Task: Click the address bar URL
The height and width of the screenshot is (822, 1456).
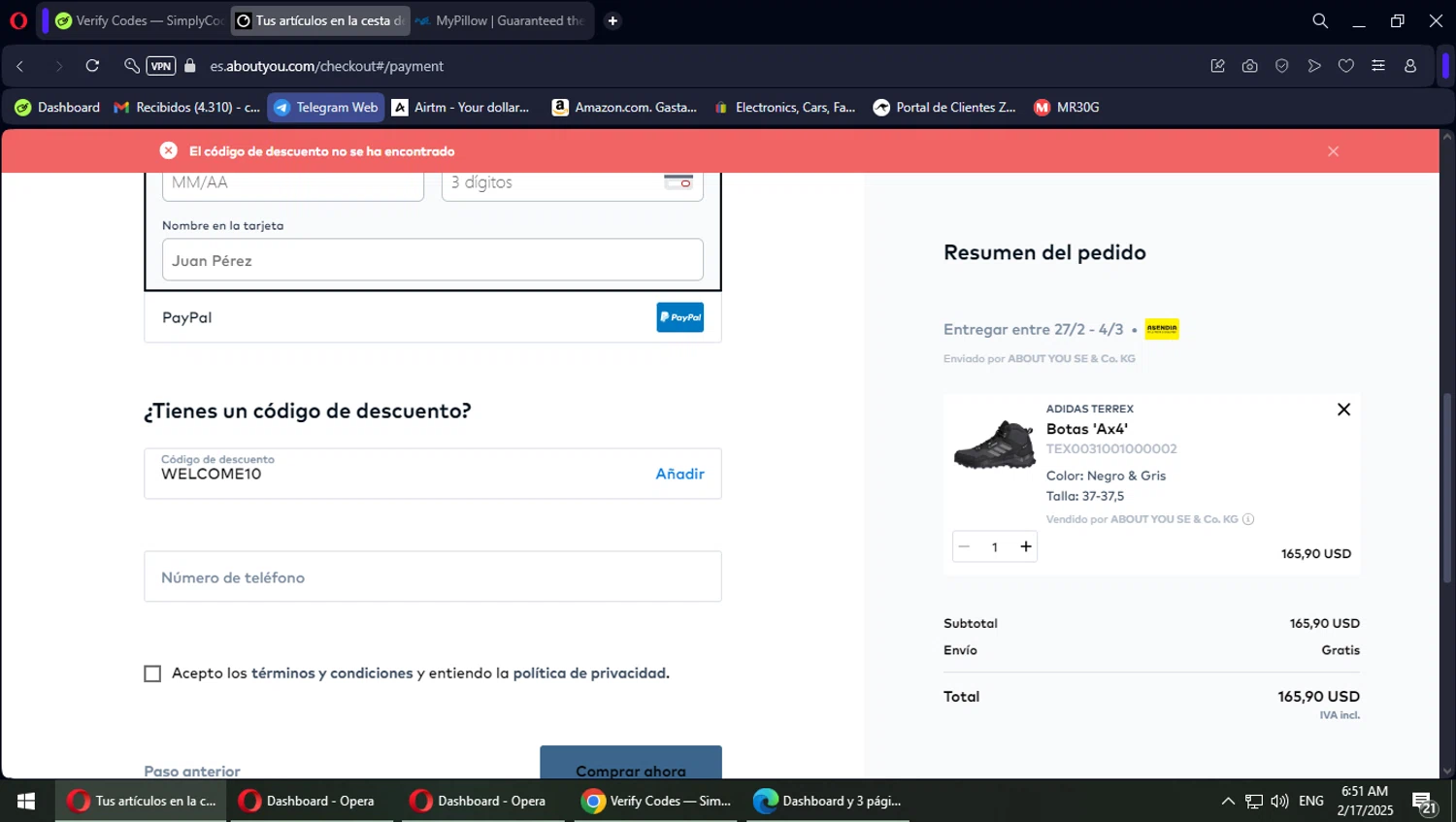Action: [326, 66]
